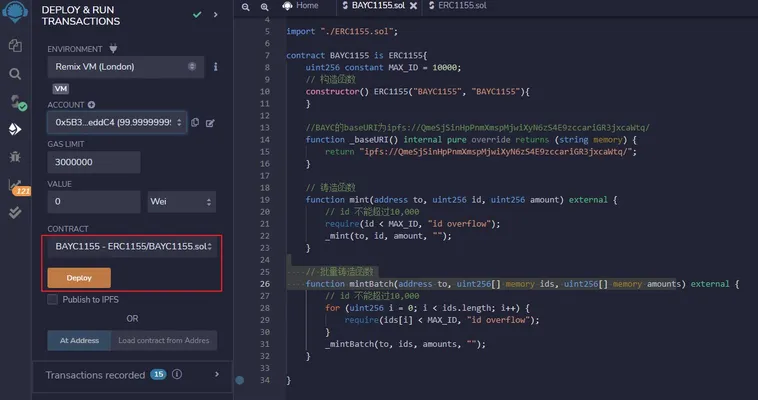Screen dimensions: 758x400
Task: Click the plug icon next to ENVIRONMENT
Action: tap(113, 48)
